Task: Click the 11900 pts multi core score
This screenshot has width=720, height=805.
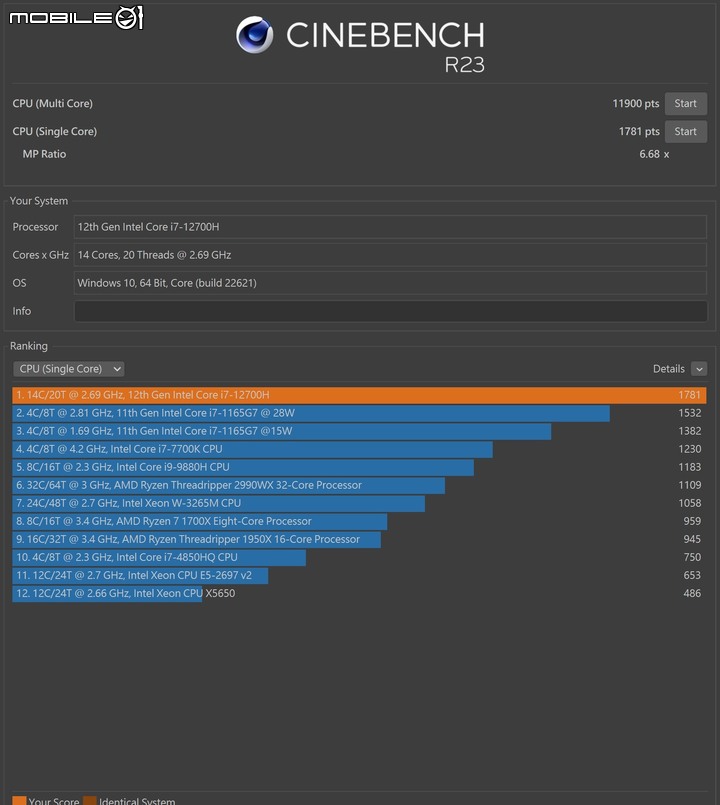Action: pyautogui.click(x=636, y=104)
